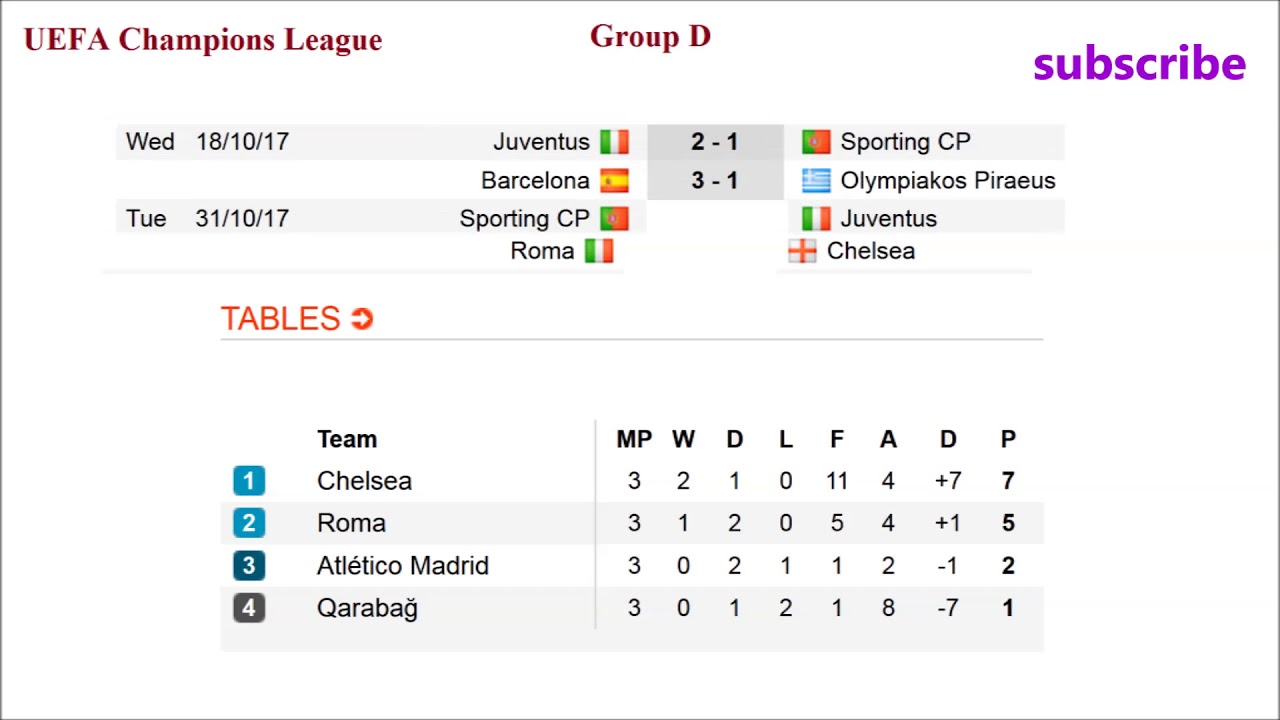Click the purple subscribe text
Screen dimensions: 1280x720
point(1139,64)
